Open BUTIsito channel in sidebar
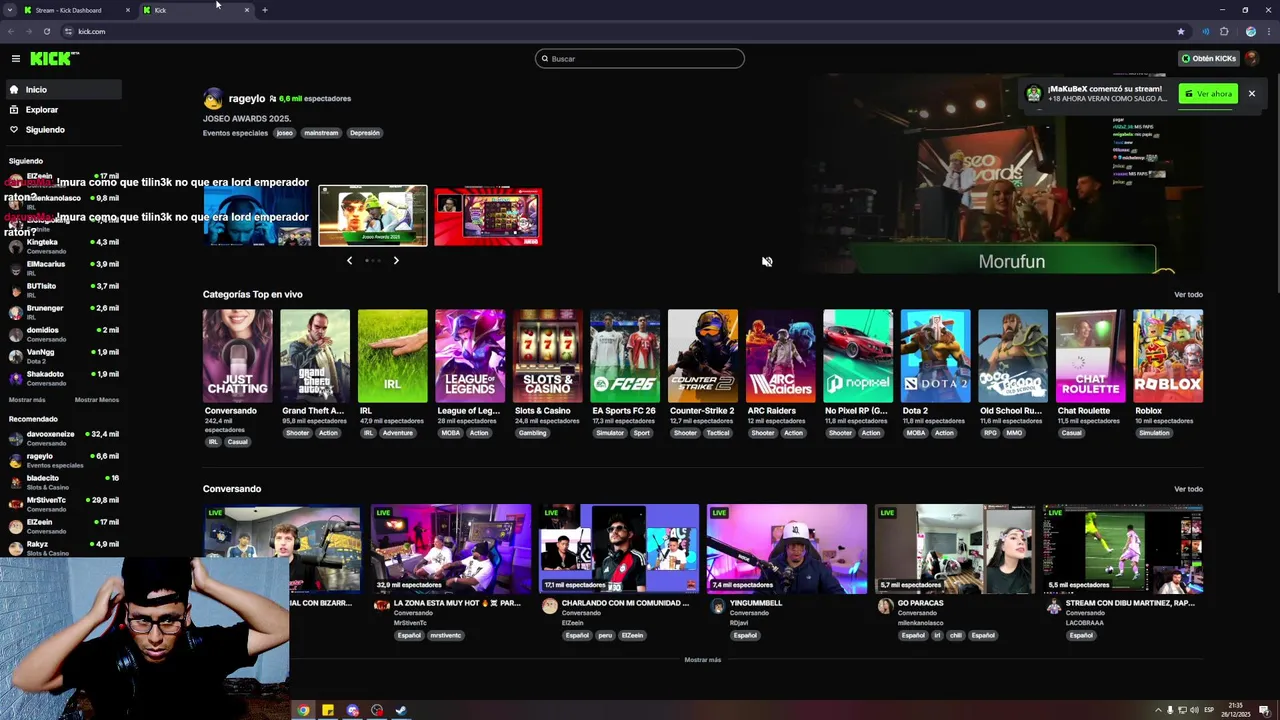1280x720 pixels. 63,290
